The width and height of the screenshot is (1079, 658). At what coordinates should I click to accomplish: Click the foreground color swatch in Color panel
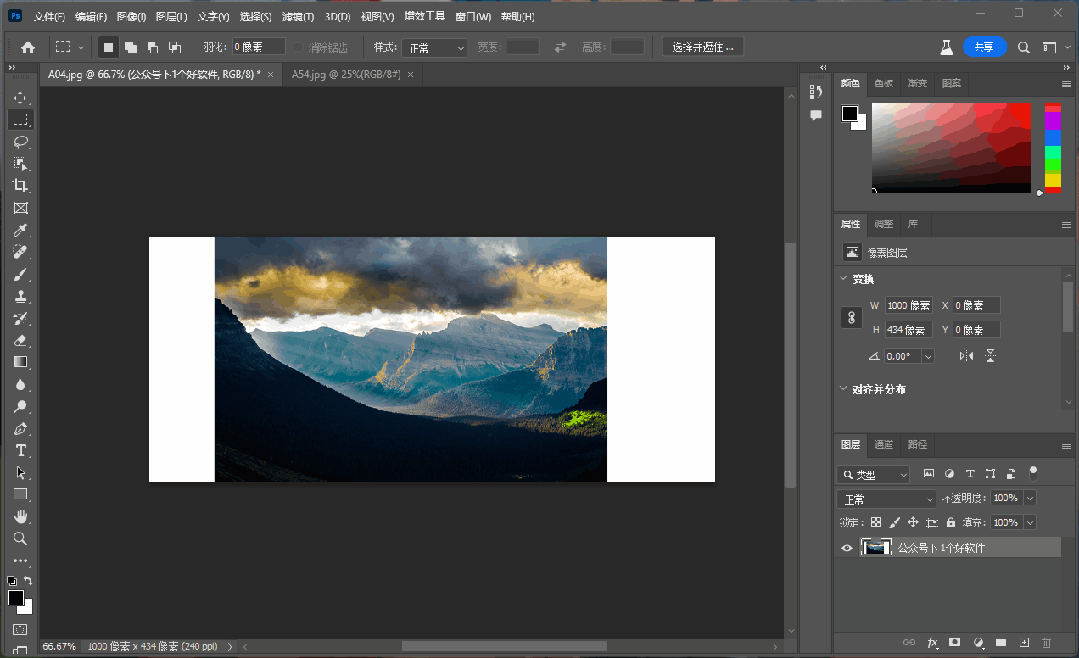coord(849,113)
